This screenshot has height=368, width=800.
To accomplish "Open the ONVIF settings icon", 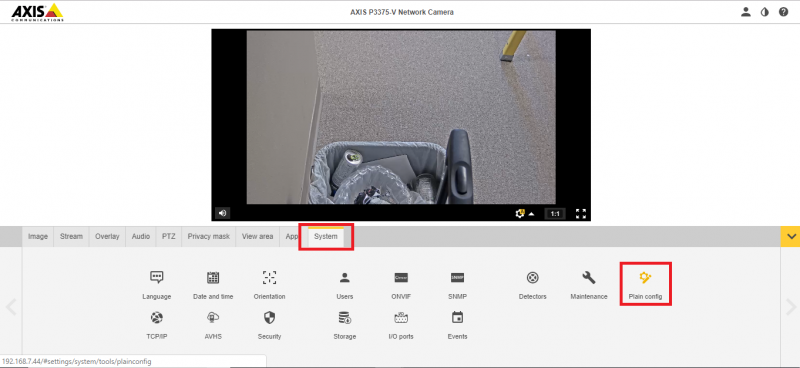I will [401, 278].
